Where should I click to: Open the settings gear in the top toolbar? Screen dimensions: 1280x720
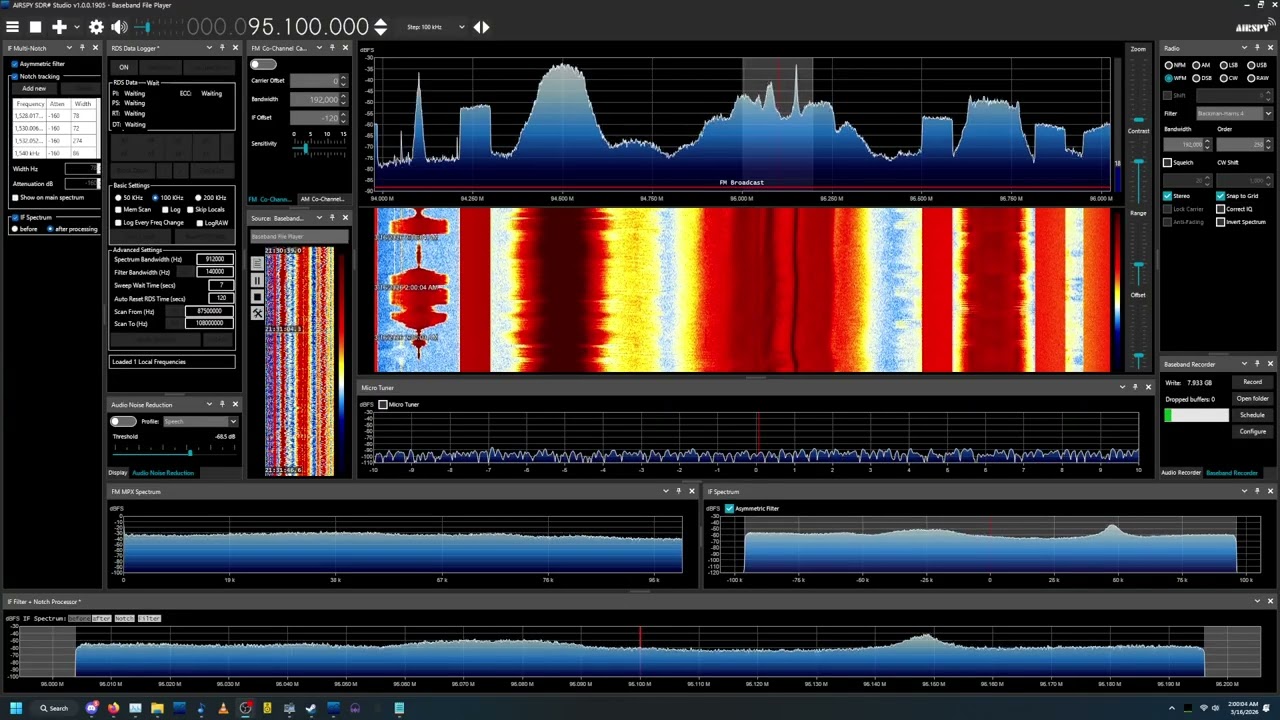pos(96,27)
